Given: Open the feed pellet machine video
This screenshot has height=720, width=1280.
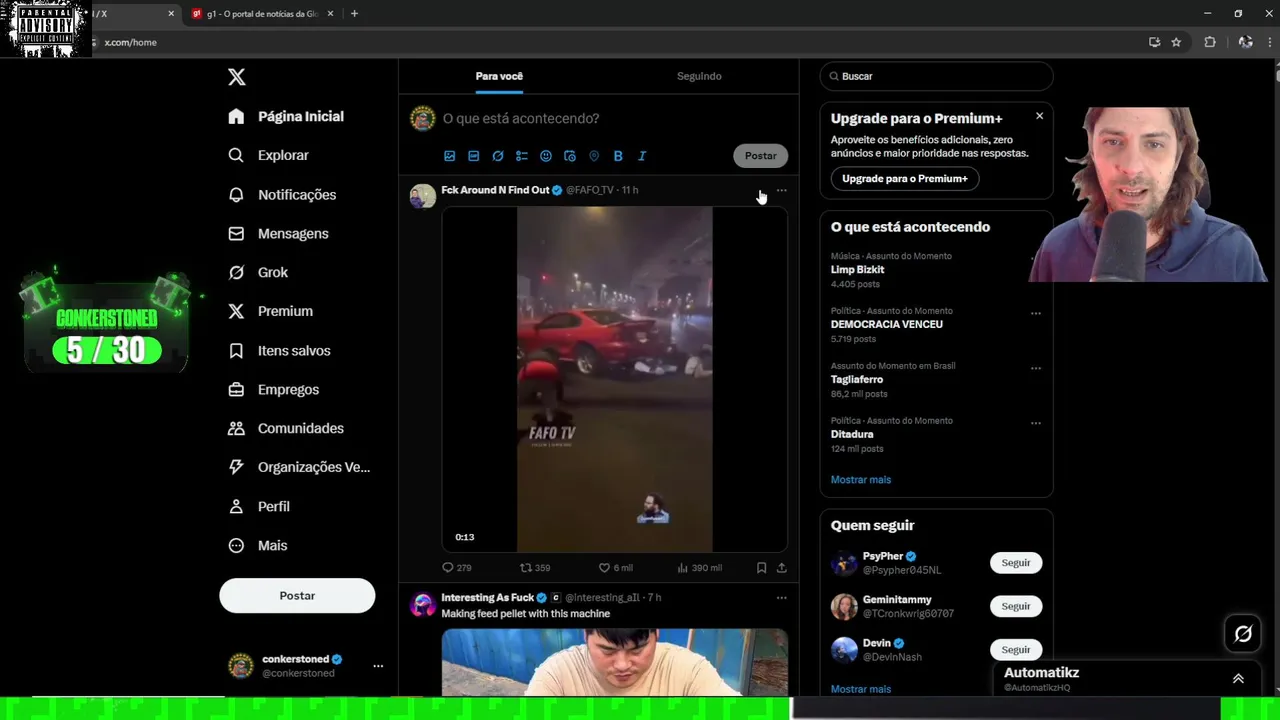Looking at the screenshot, I should pyautogui.click(x=614, y=662).
